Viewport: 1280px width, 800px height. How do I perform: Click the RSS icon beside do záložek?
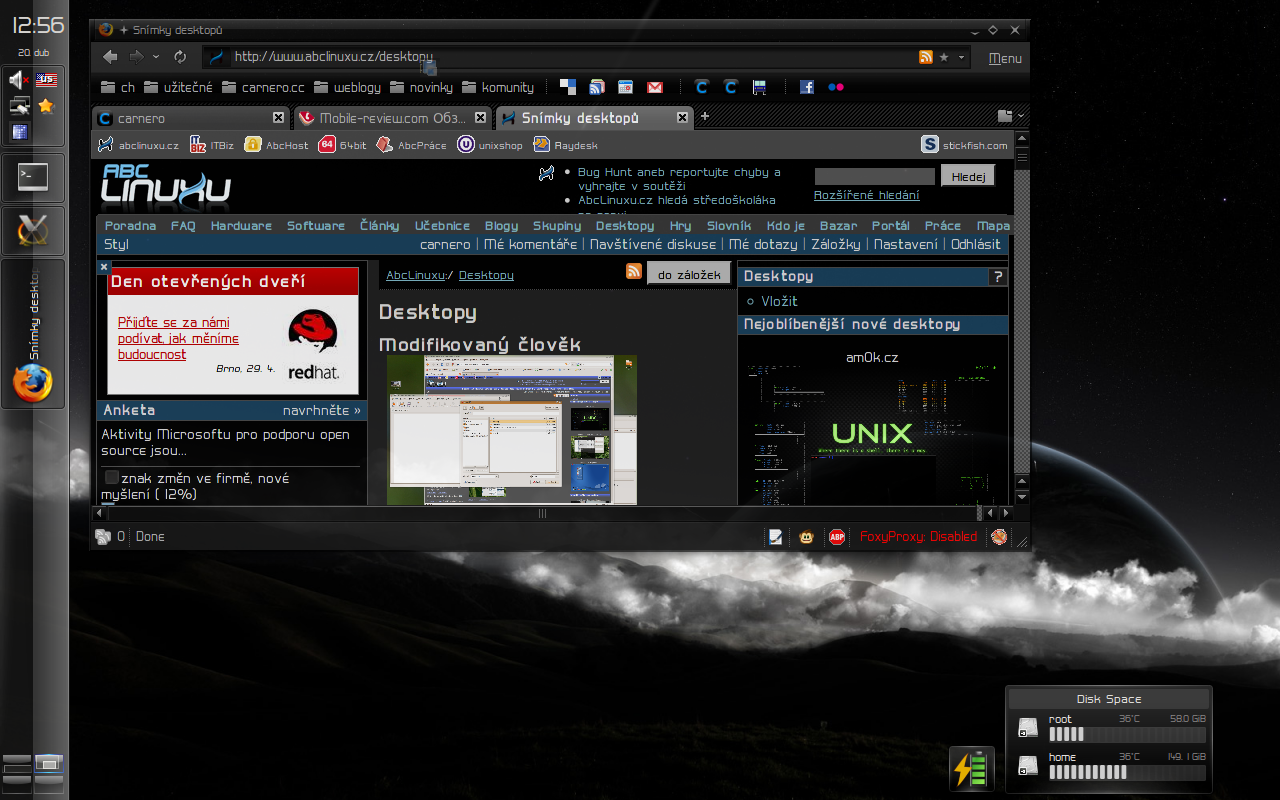click(x=634, y=271)
